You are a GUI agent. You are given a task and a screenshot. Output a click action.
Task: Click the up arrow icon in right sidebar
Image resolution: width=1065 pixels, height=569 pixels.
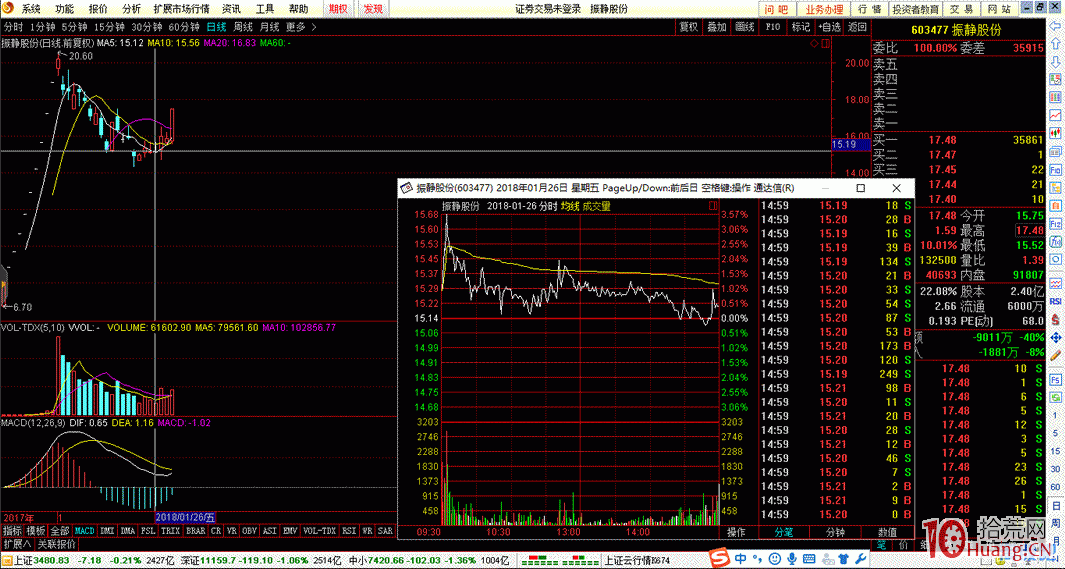pos(1055,44)
